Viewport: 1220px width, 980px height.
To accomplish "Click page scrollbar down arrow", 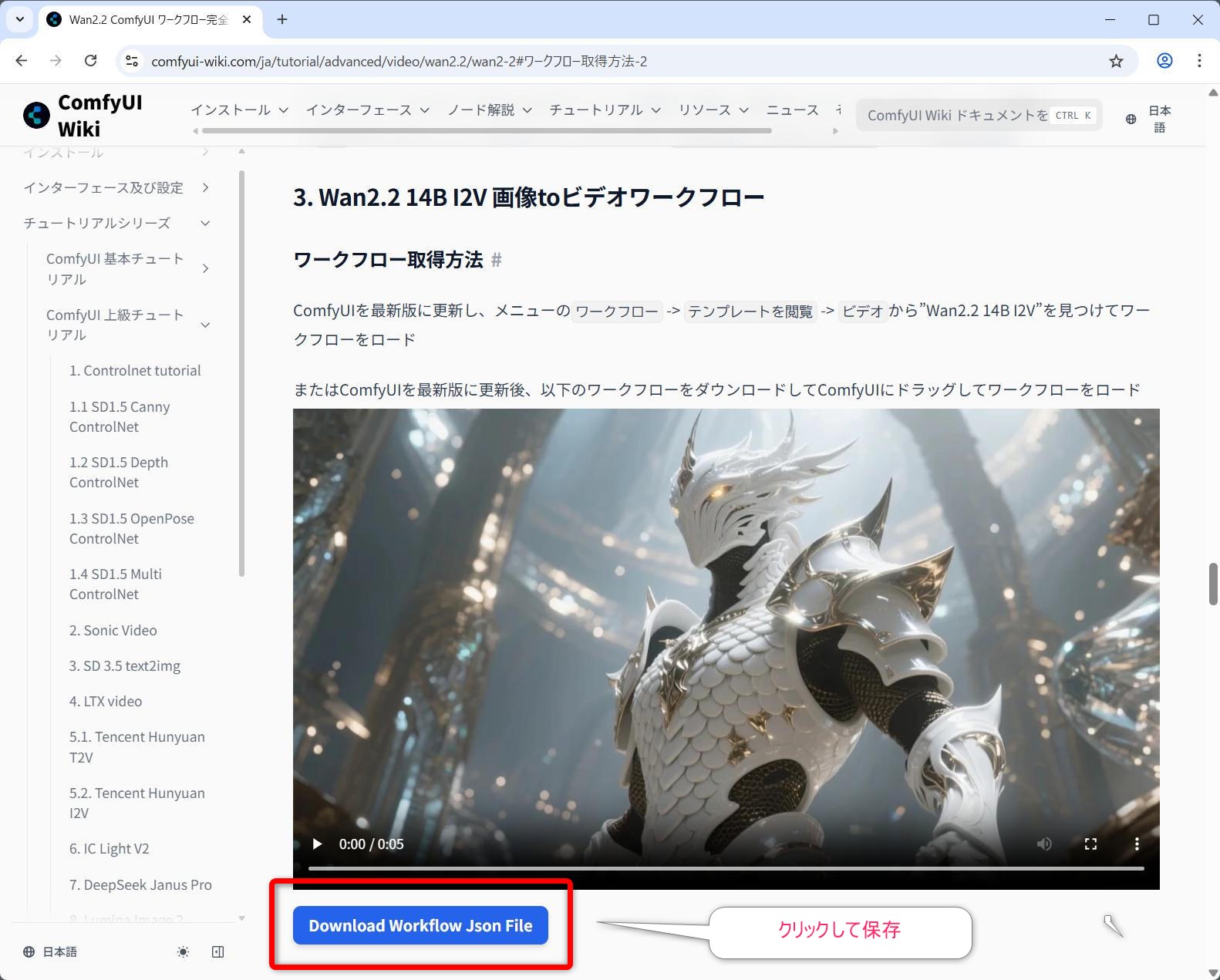I will [1212, 973].
